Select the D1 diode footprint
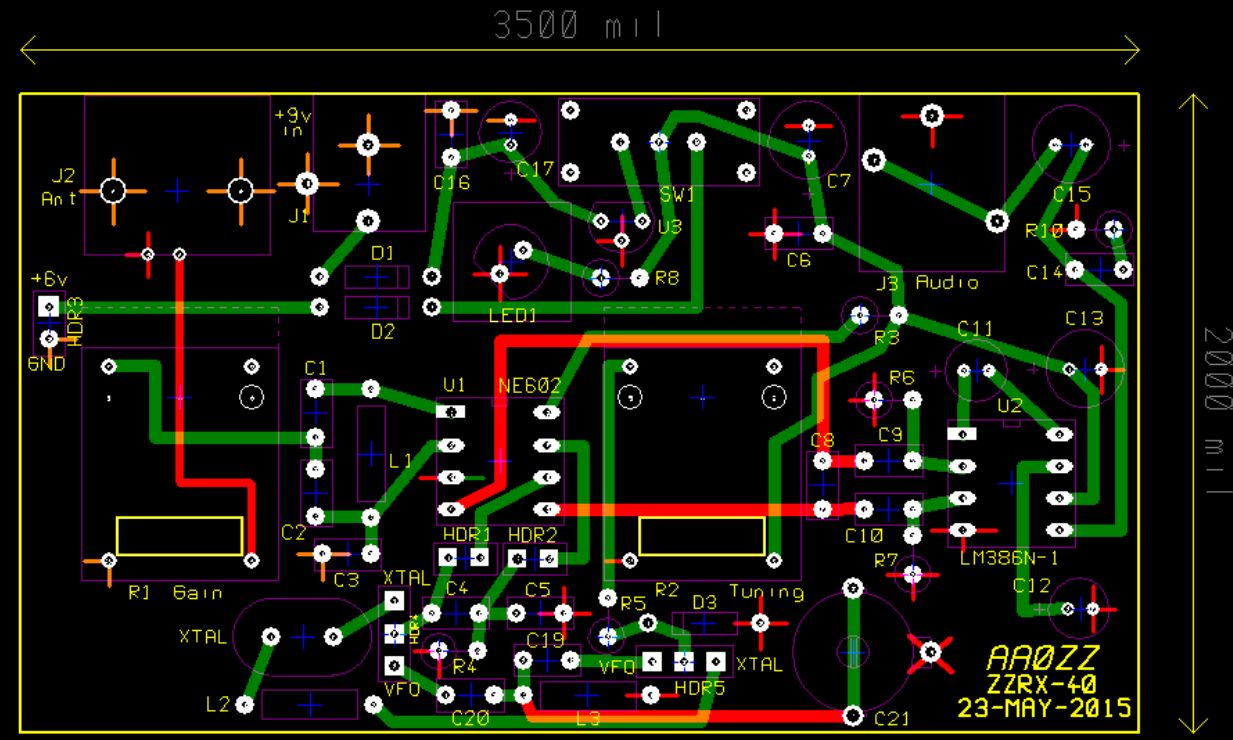The height and width of the screenshot is (740, 1233). (x=377, y=277)
